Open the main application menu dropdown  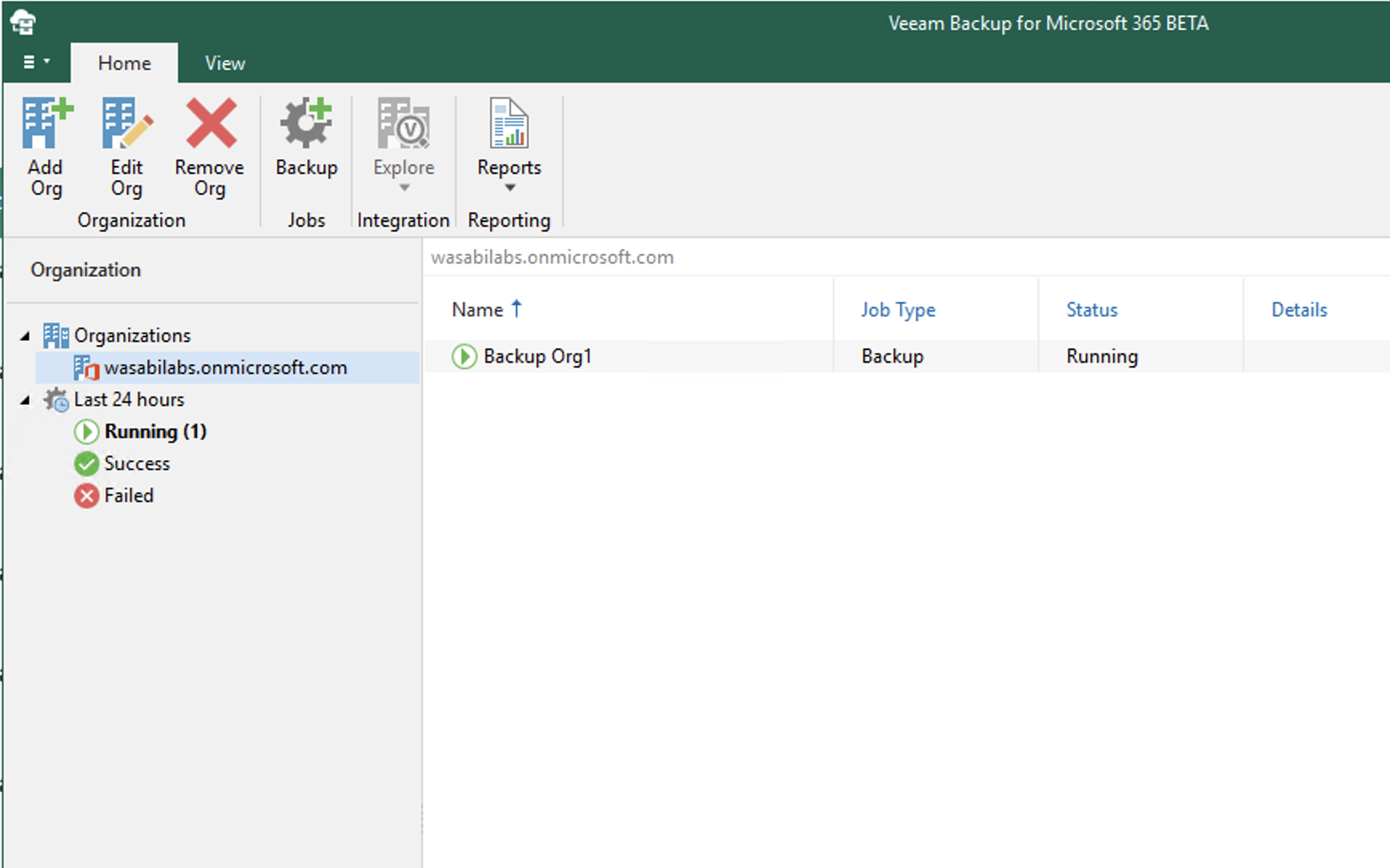(36, 62)
